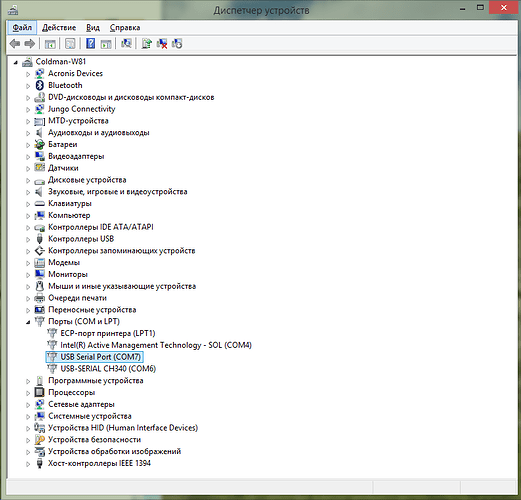Click the Scan for hardware changes icon
This screenshot has width=521, height=500.
pyautogui.click(x=126, y=44)
